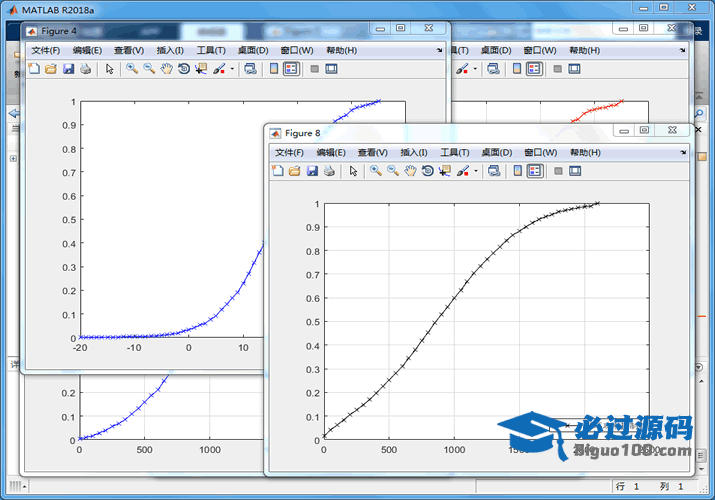Select Rotate 3D tool in Figure 4
Viewport: 715px width, 500px height.
[184, 69]
